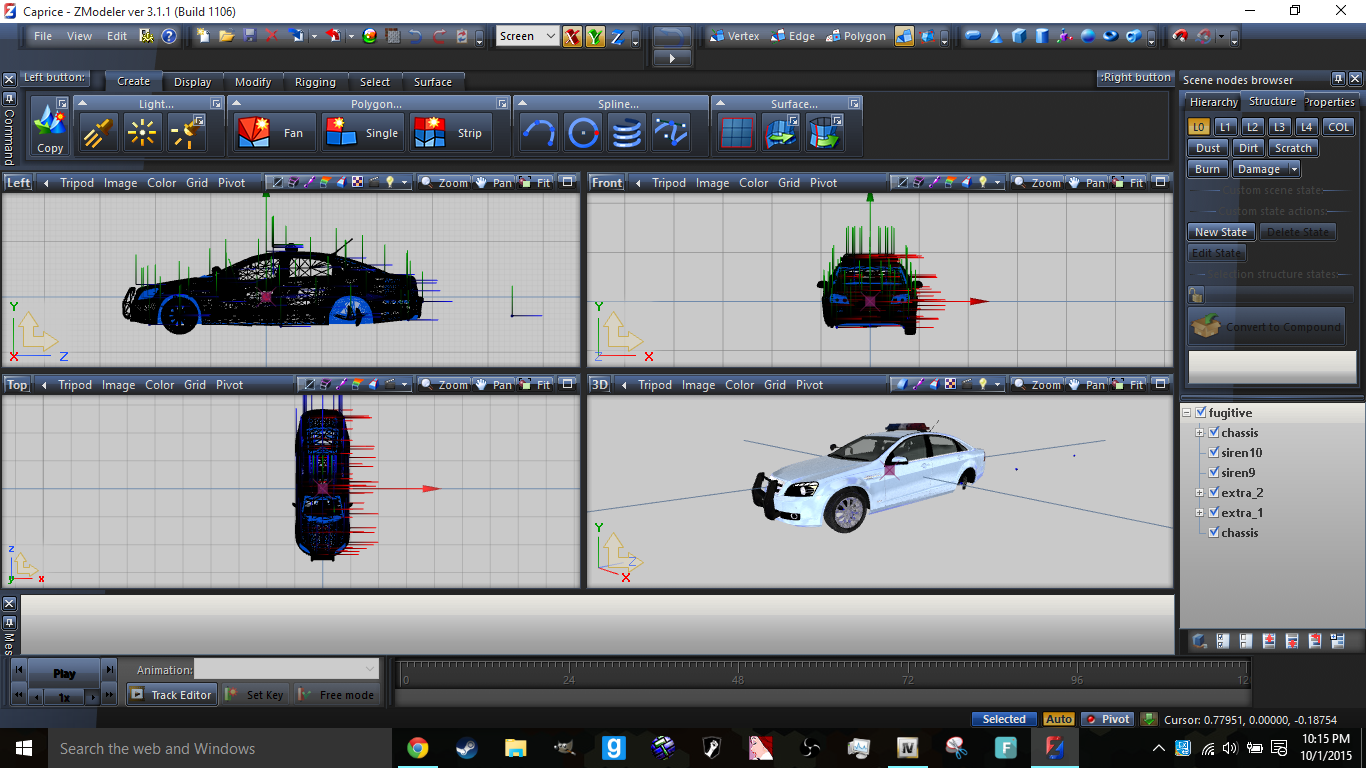Activate the red magnet snap tool
This screenshot has width=1366, height=768.
pyautogui.click(x=1181, y=36)
